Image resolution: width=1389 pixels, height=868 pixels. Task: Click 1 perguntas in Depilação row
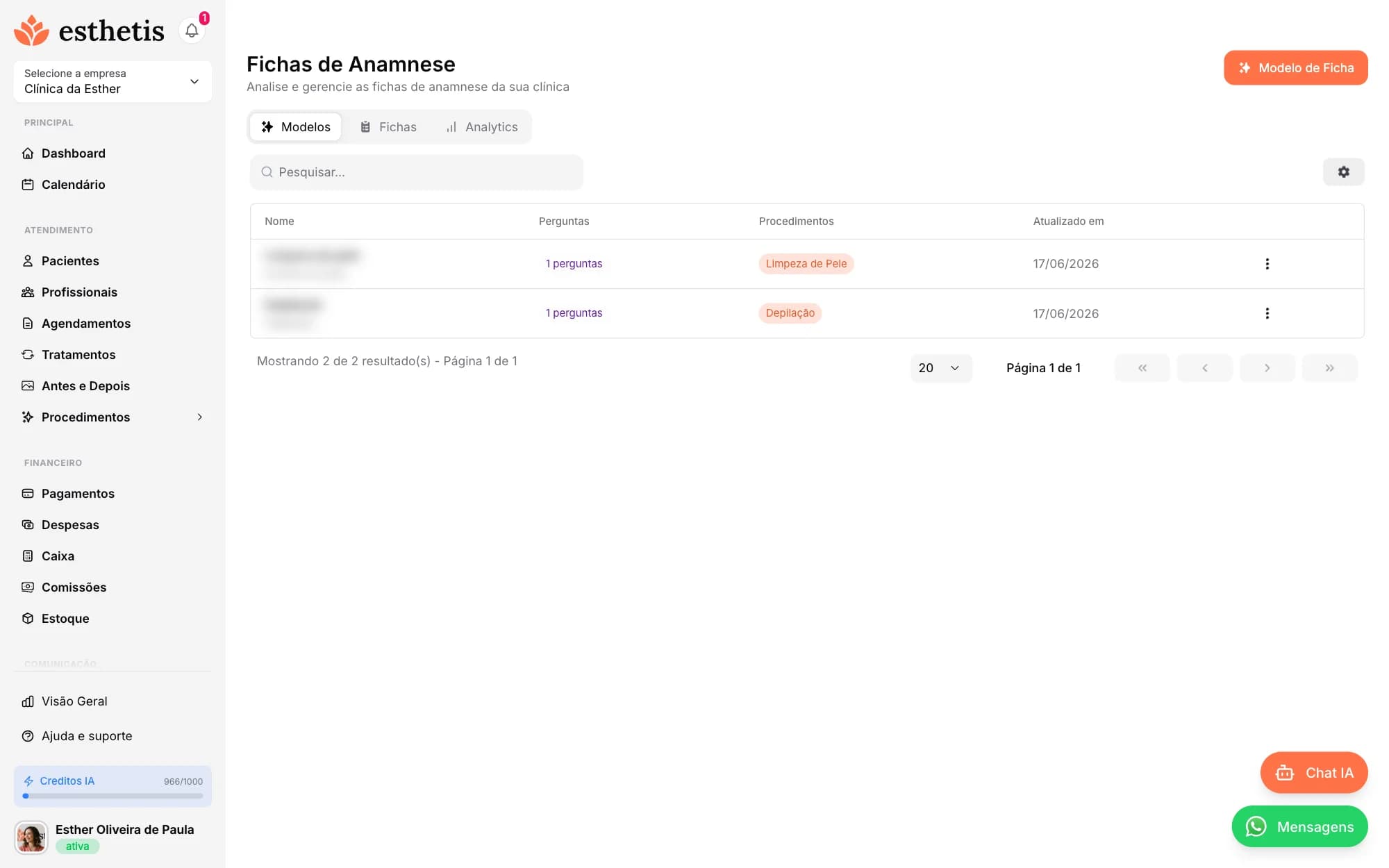574,313
